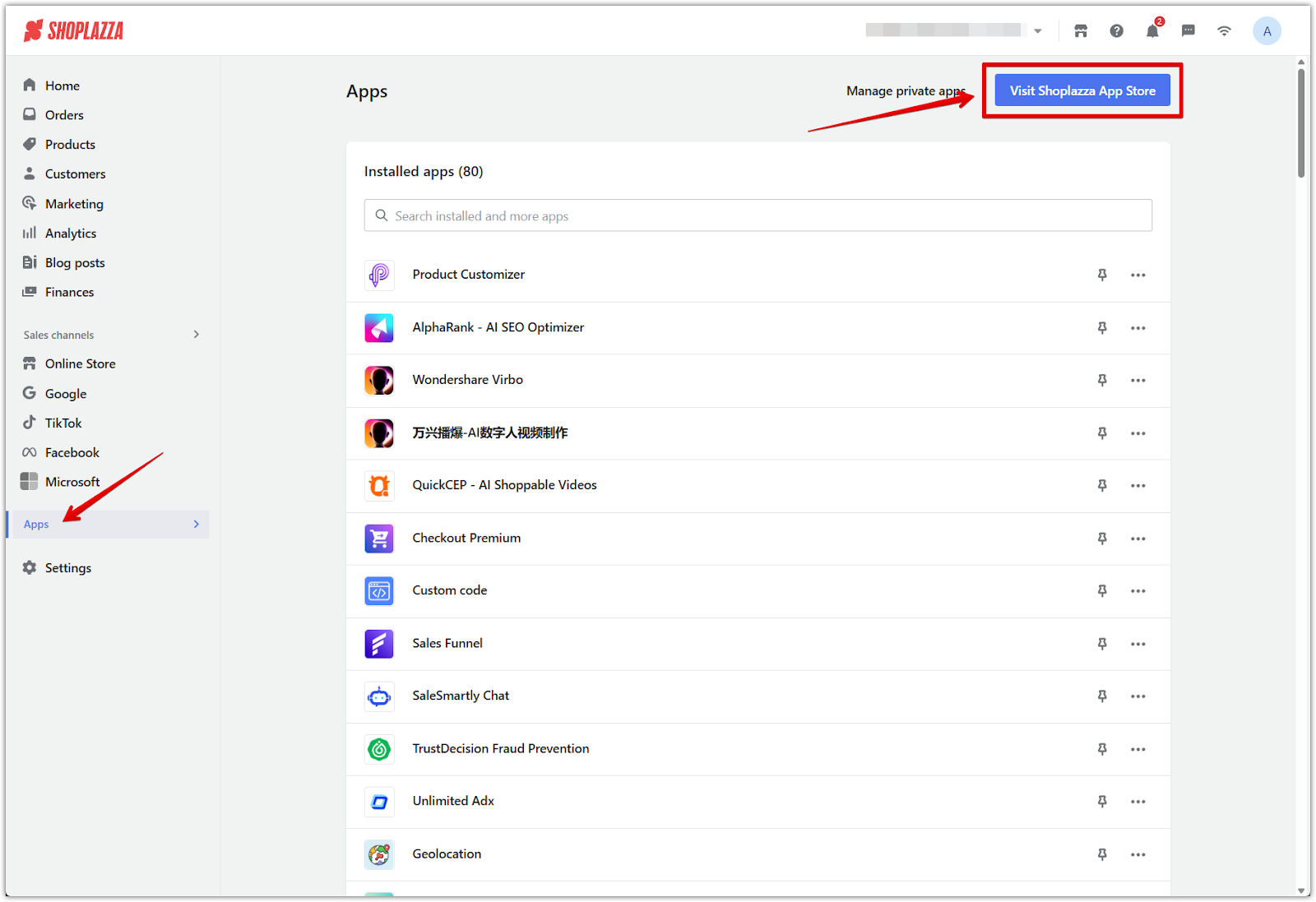Pin QuickCEP - AI Shoppable Videos

pyautogui.click(x=1102, y=485)
